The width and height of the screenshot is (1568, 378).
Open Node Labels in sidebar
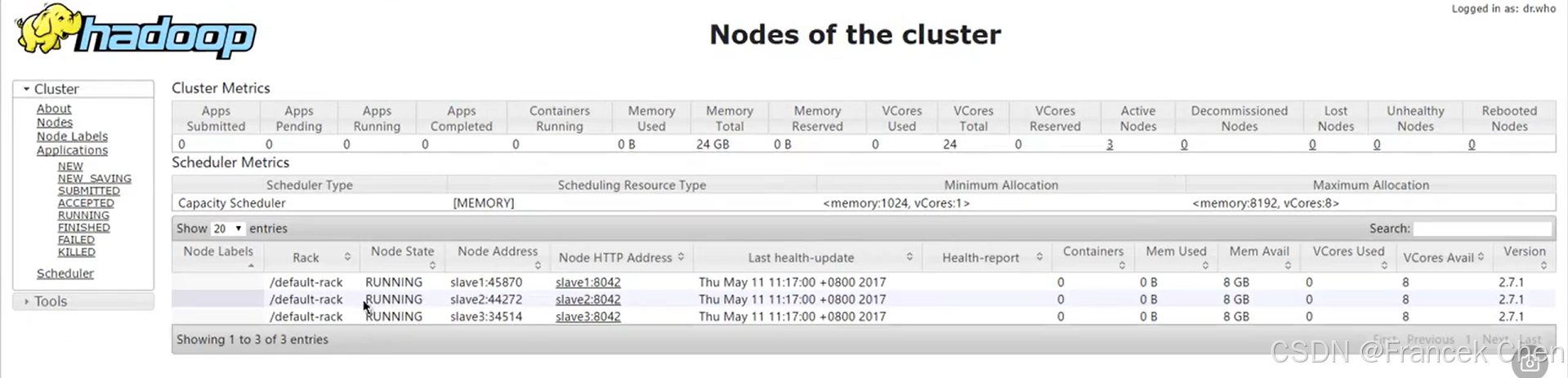pyautogui.click(x=72, y=136)
